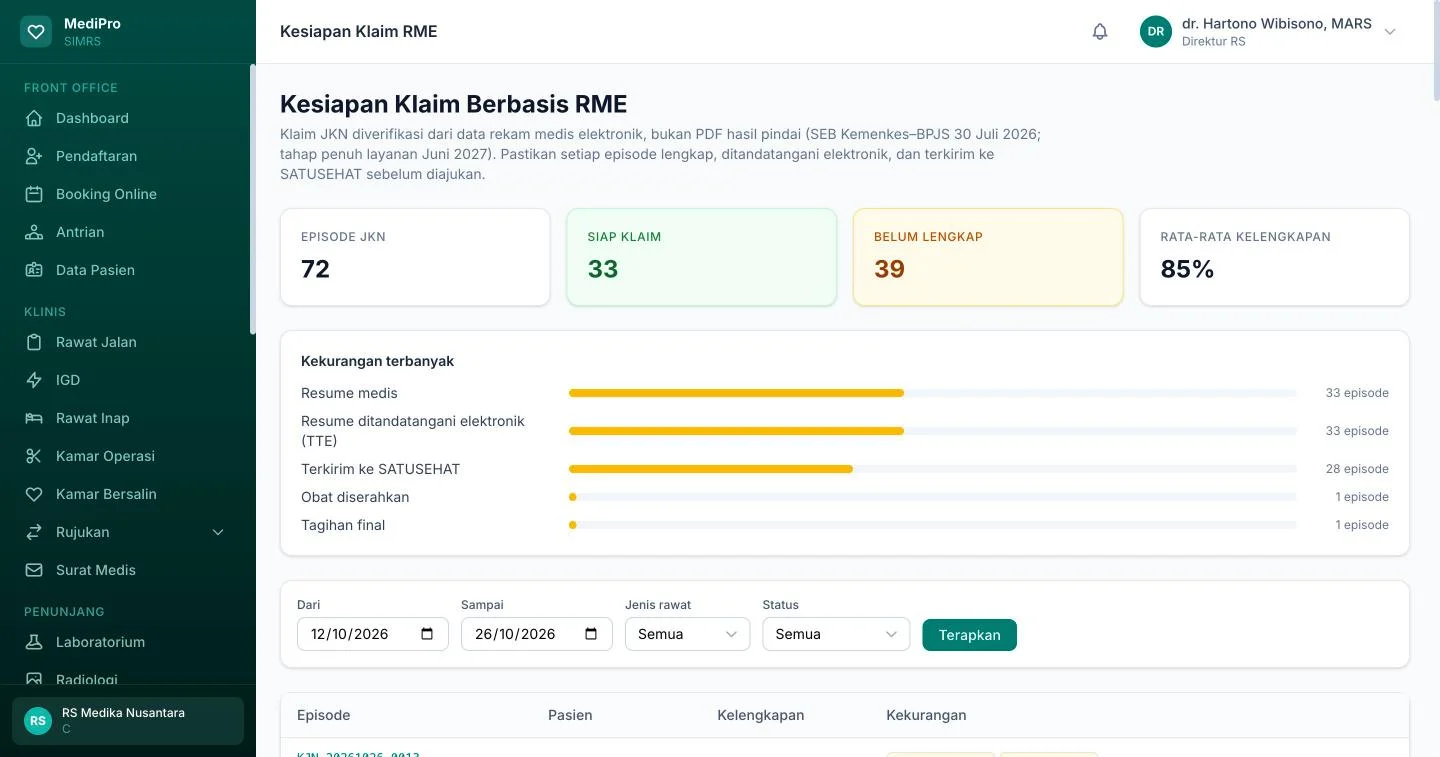Click the Tagihan final row label
The width and height of the screenshot is (1440, 757).
343,525
